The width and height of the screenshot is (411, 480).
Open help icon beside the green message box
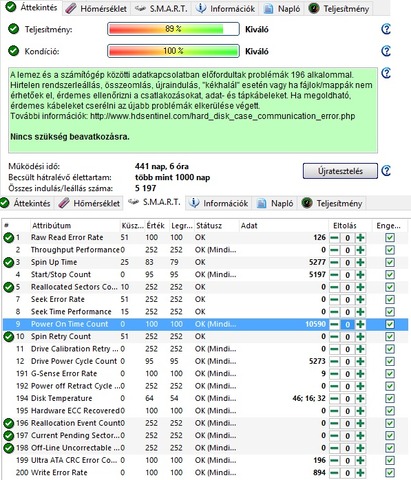pos(386,73)
